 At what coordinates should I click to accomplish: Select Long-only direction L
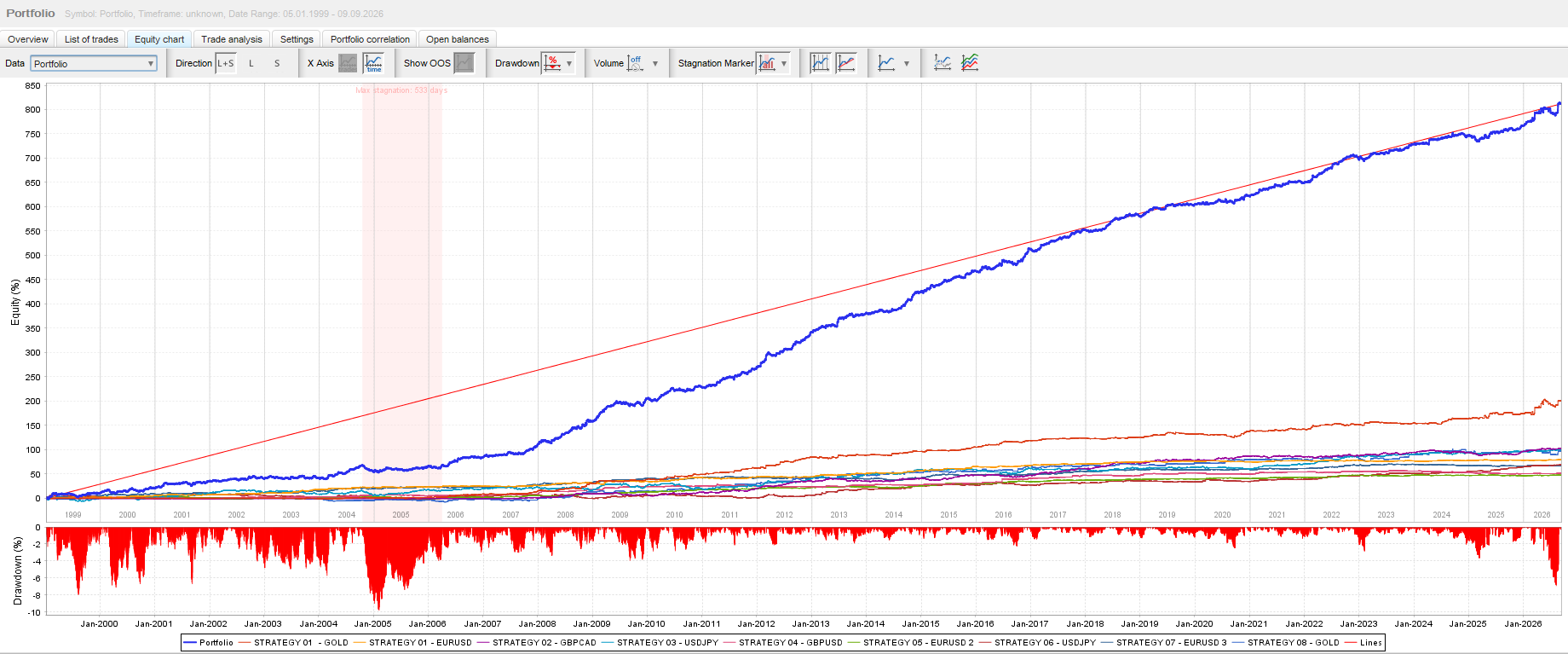(251, 63)
